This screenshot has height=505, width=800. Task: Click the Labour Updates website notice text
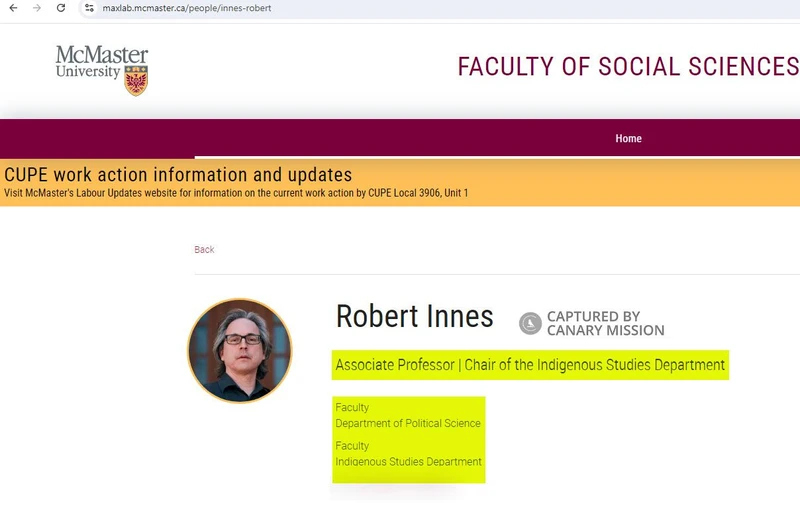pos(236,193)
